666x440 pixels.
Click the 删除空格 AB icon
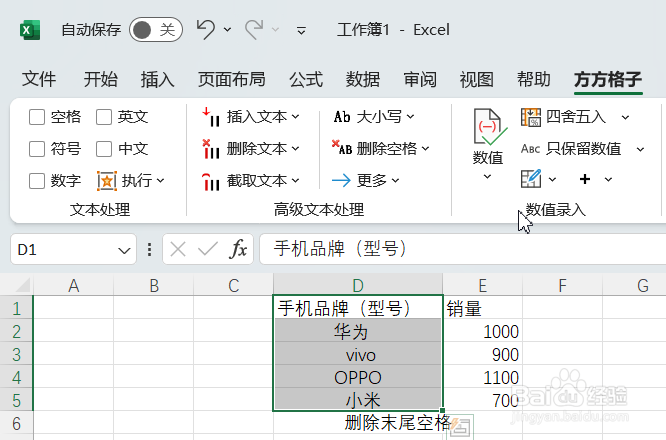click(x=342, y=148)
